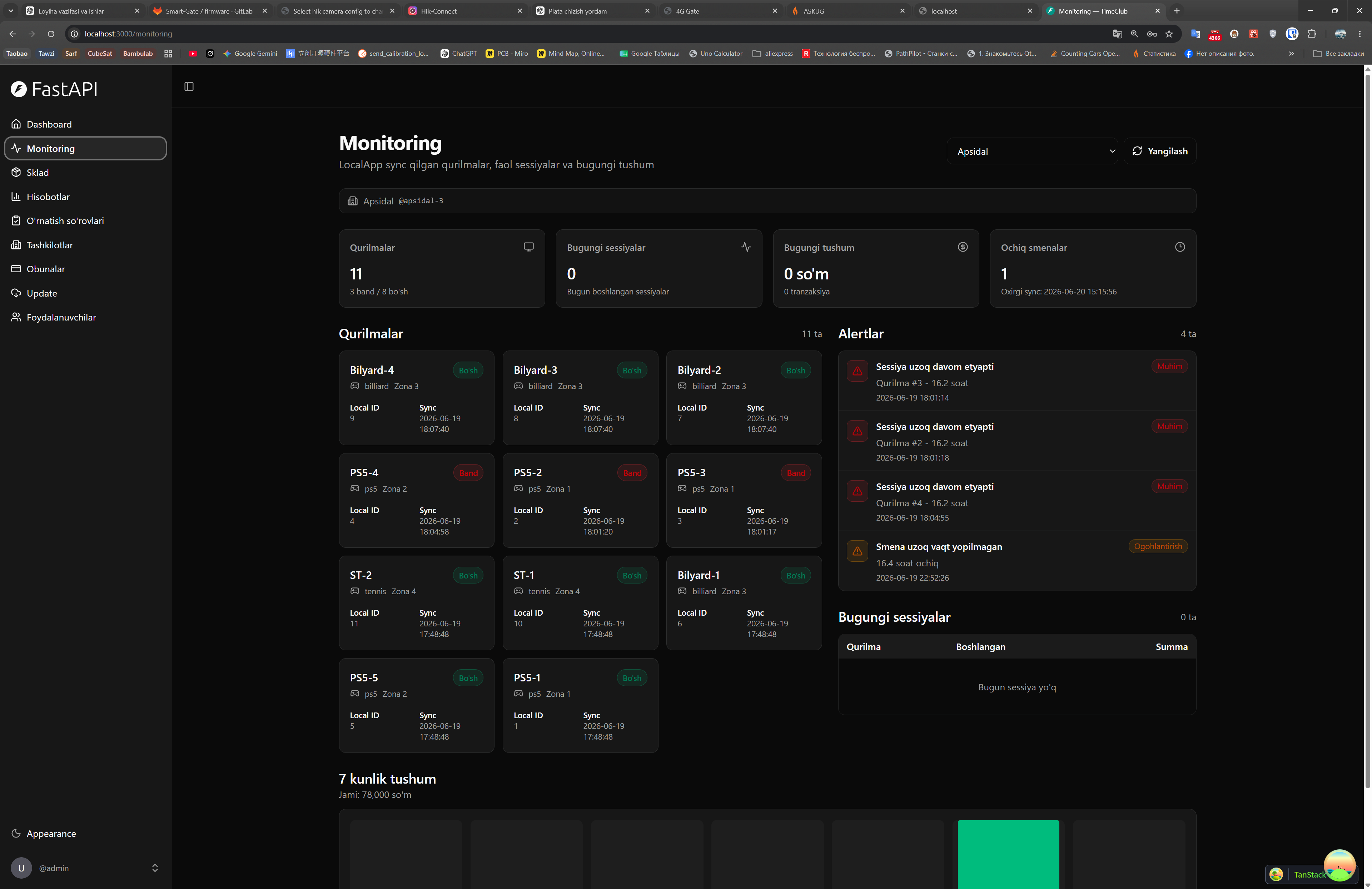Screen dimensions: 1372x889
Task: Open Foydalanuvchilar users page
Action: pos(85,317)
